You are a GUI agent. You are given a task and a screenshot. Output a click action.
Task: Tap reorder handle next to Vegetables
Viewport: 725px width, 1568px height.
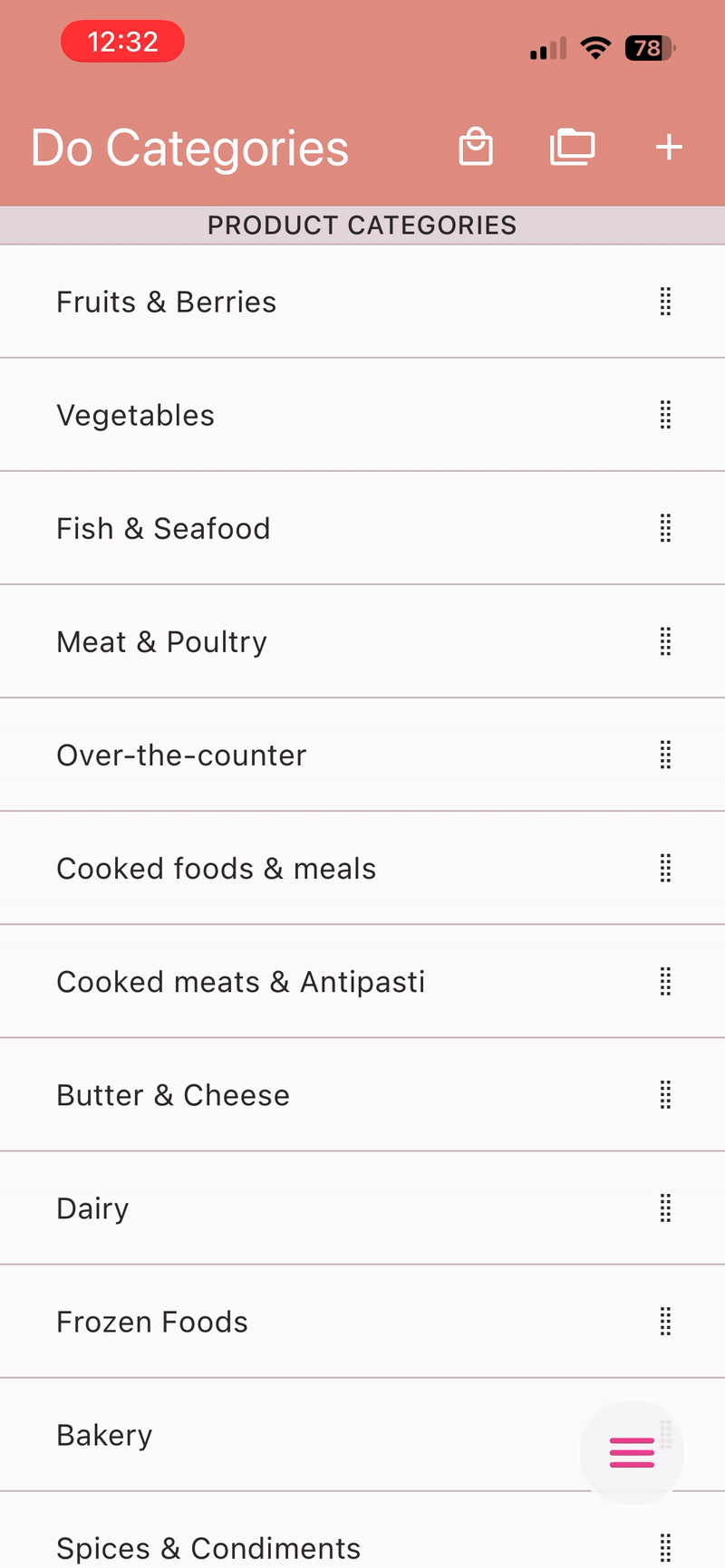[665, 415]
